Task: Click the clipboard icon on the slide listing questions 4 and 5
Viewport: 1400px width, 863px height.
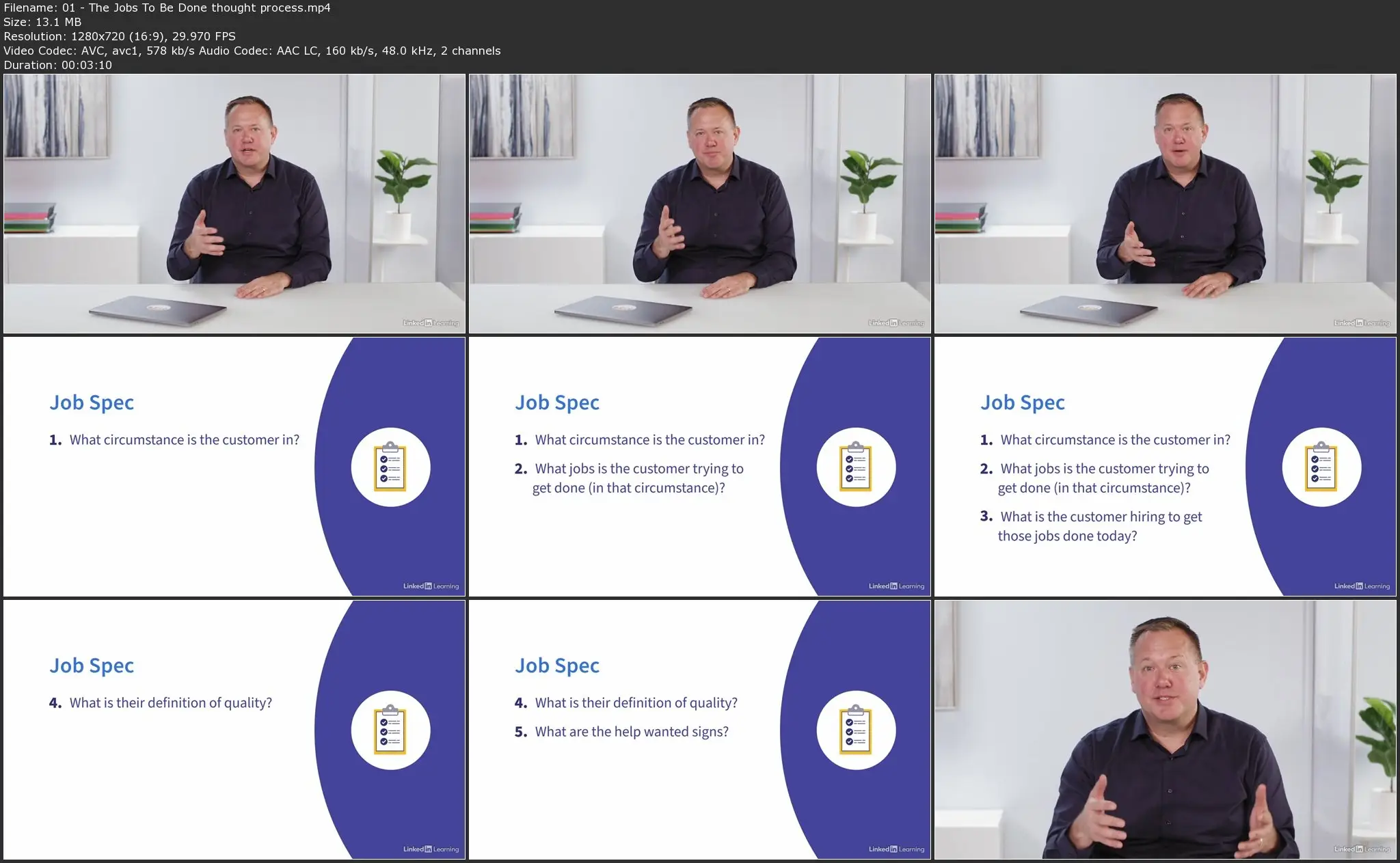Action: [x=856, y=730]
